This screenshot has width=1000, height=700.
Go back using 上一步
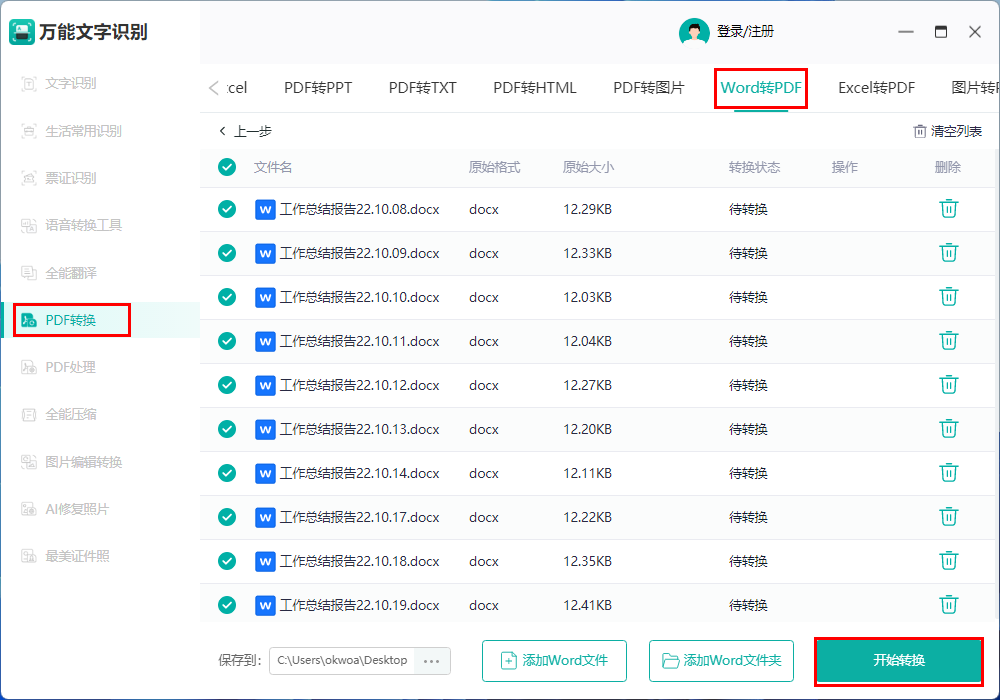coord(245,131)
